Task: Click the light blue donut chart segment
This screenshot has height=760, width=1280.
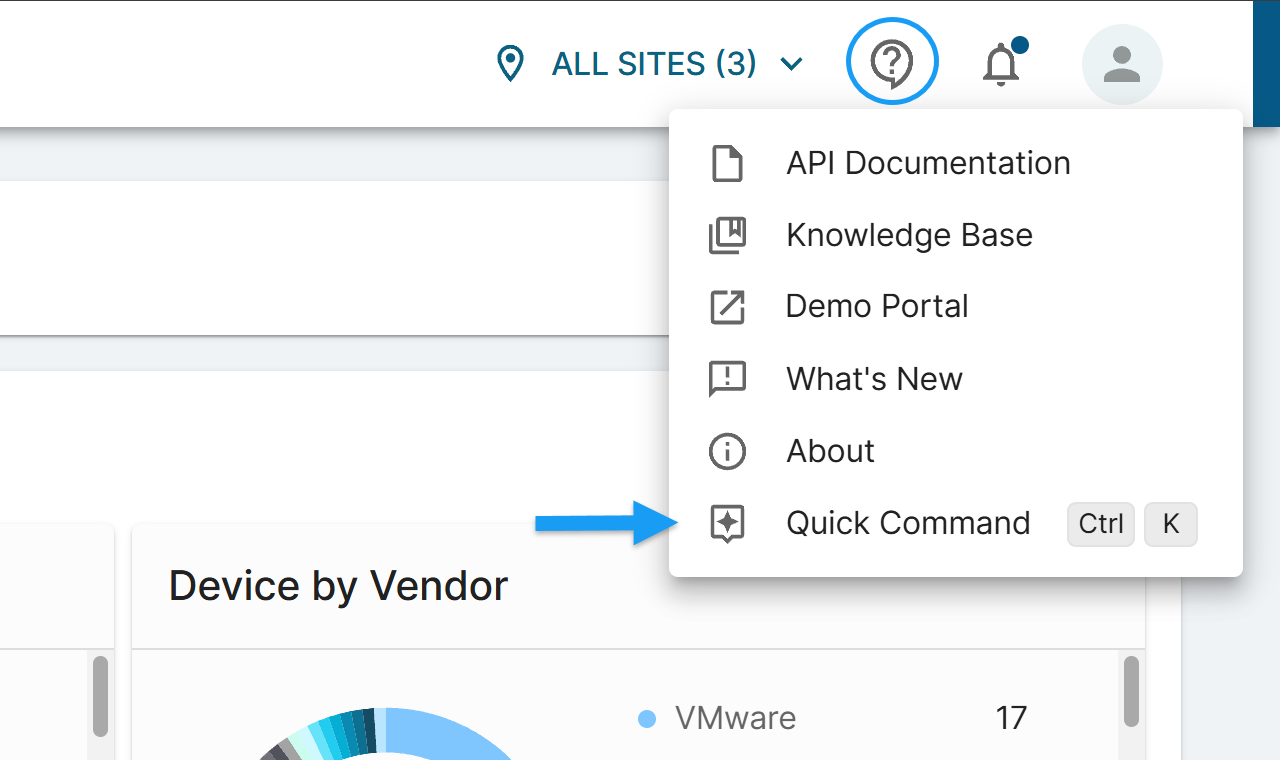Action: tap(450, 735)
